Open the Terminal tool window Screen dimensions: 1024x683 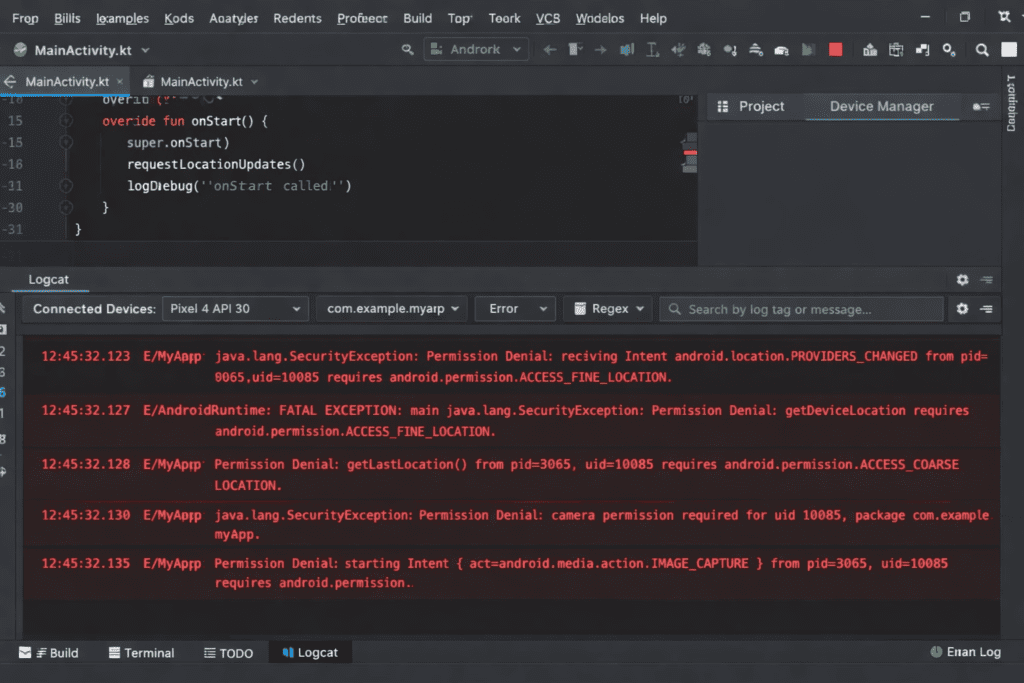(141, 652)
